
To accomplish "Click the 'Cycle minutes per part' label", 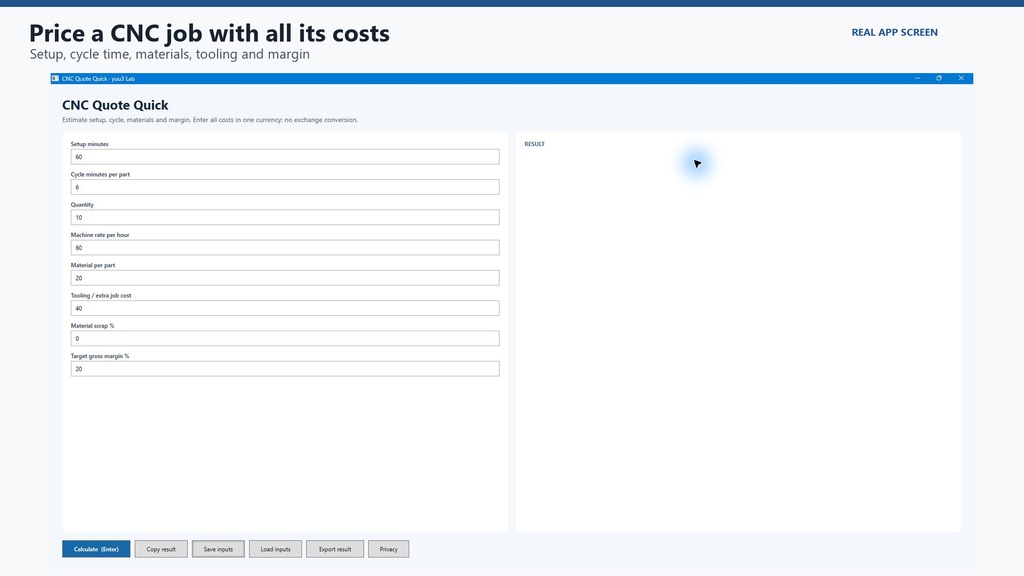I will click(x=100, y=174).
